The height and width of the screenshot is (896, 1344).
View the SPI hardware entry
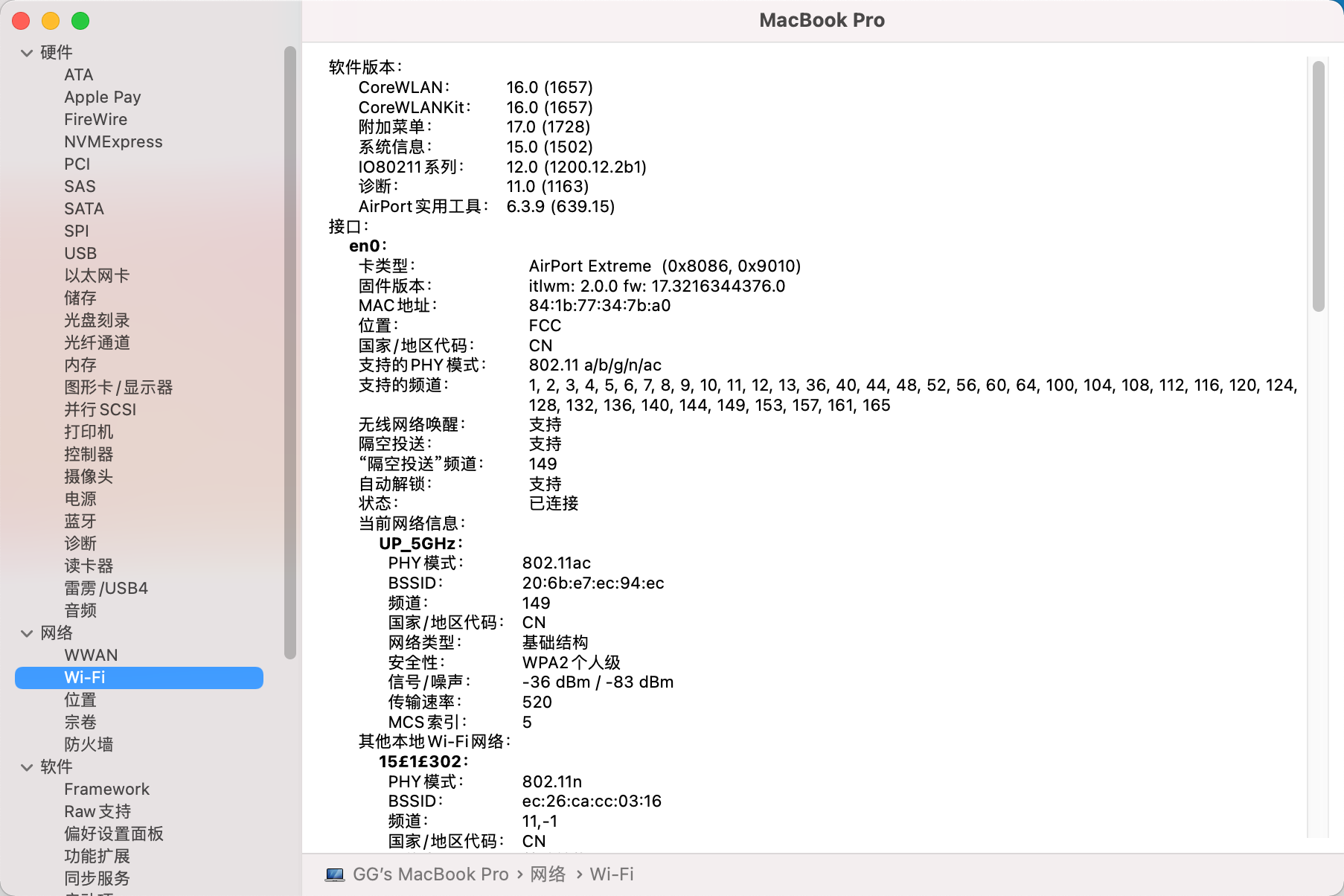click(77, 231)
